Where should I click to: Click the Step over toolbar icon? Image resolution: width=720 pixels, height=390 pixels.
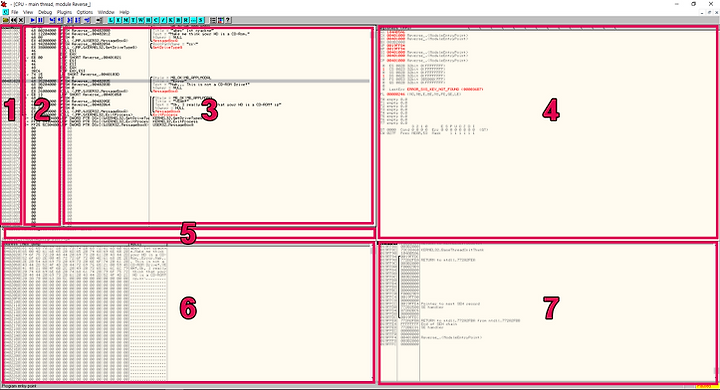60,20
